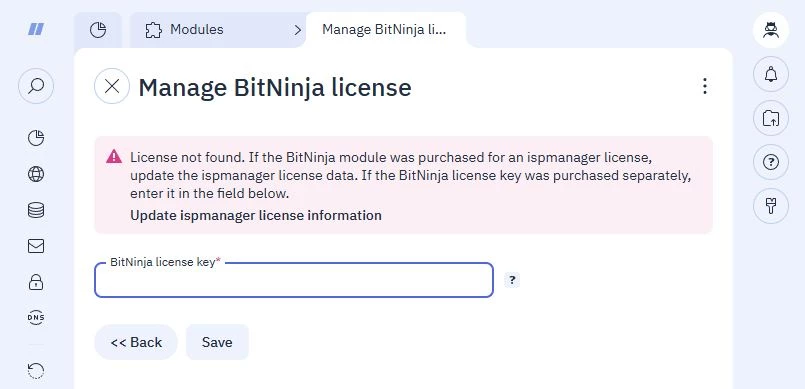Open the mail envelope icon in the sidebar
805x389 pixels.
[36, 246]
